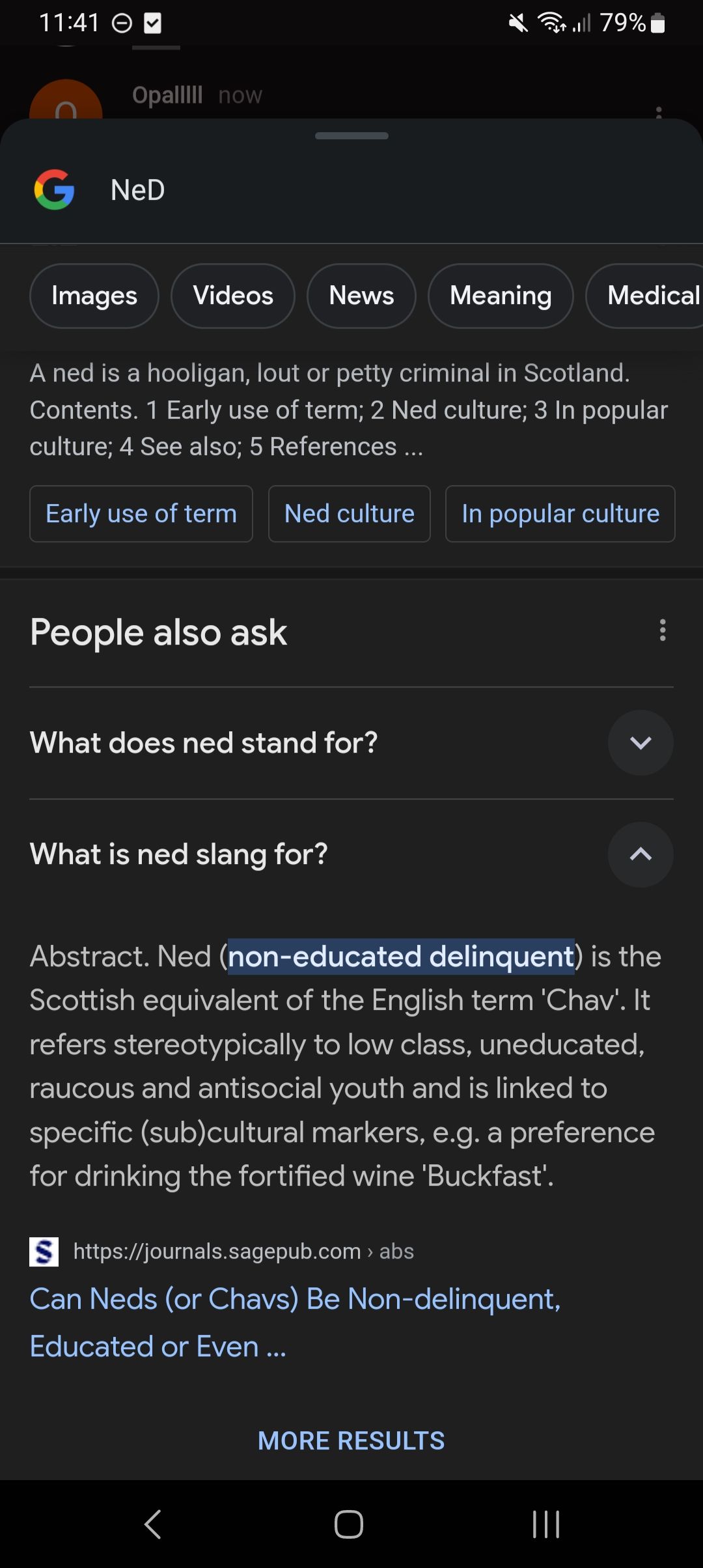Image resolution: width=703 pixels, height=1568 pixels.
Task: Select the News filter chip
Action: 361,296
